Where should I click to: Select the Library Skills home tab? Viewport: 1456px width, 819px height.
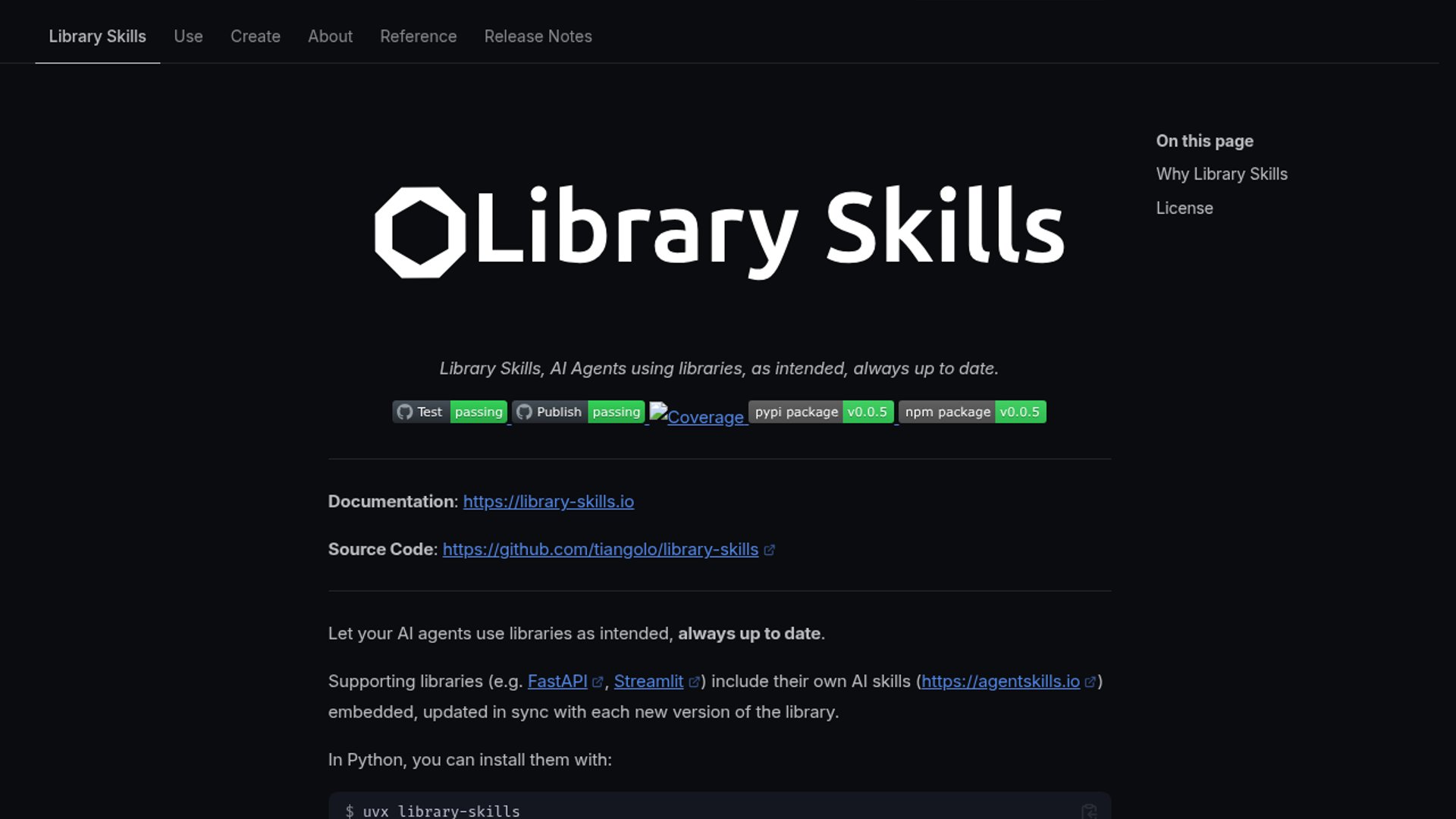(98, 36)
